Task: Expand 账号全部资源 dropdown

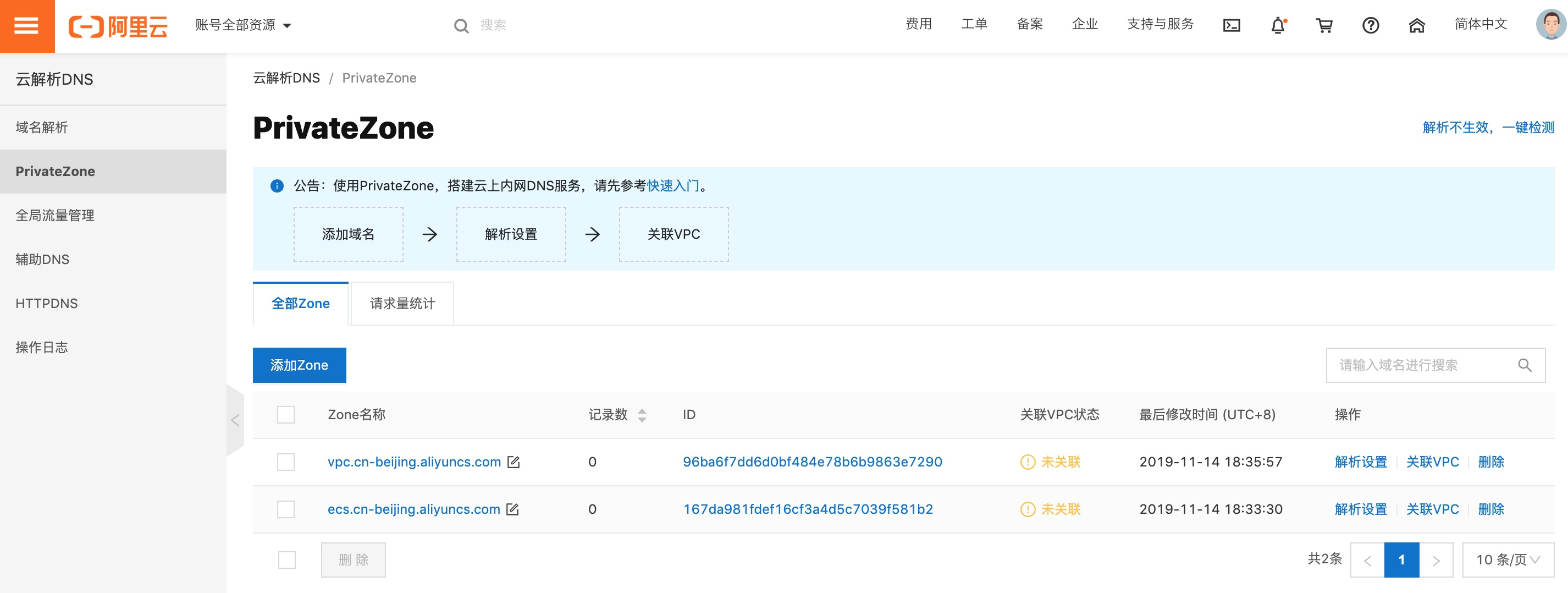Action: click(243, 25)
